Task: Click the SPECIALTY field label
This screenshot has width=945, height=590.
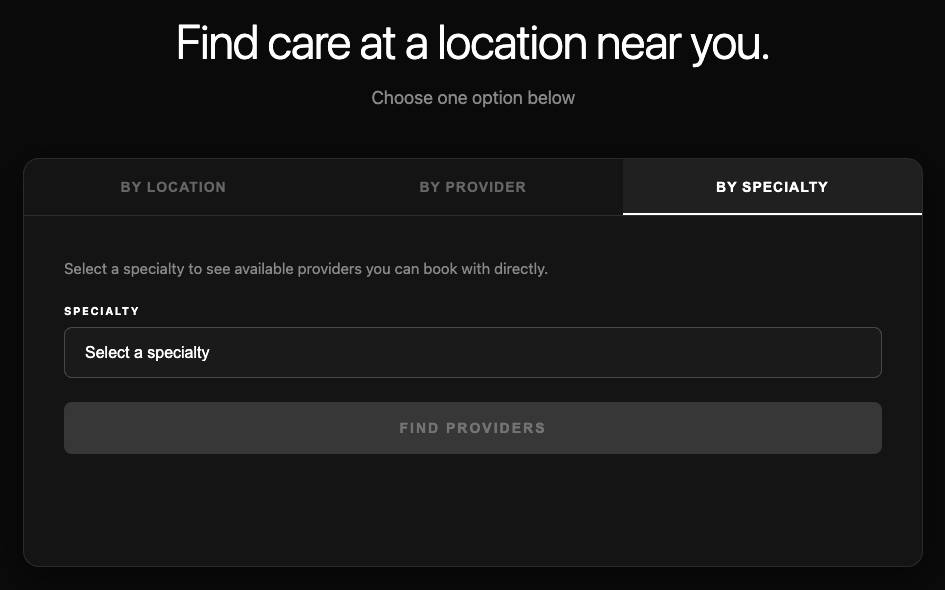Action: (102, 311)
